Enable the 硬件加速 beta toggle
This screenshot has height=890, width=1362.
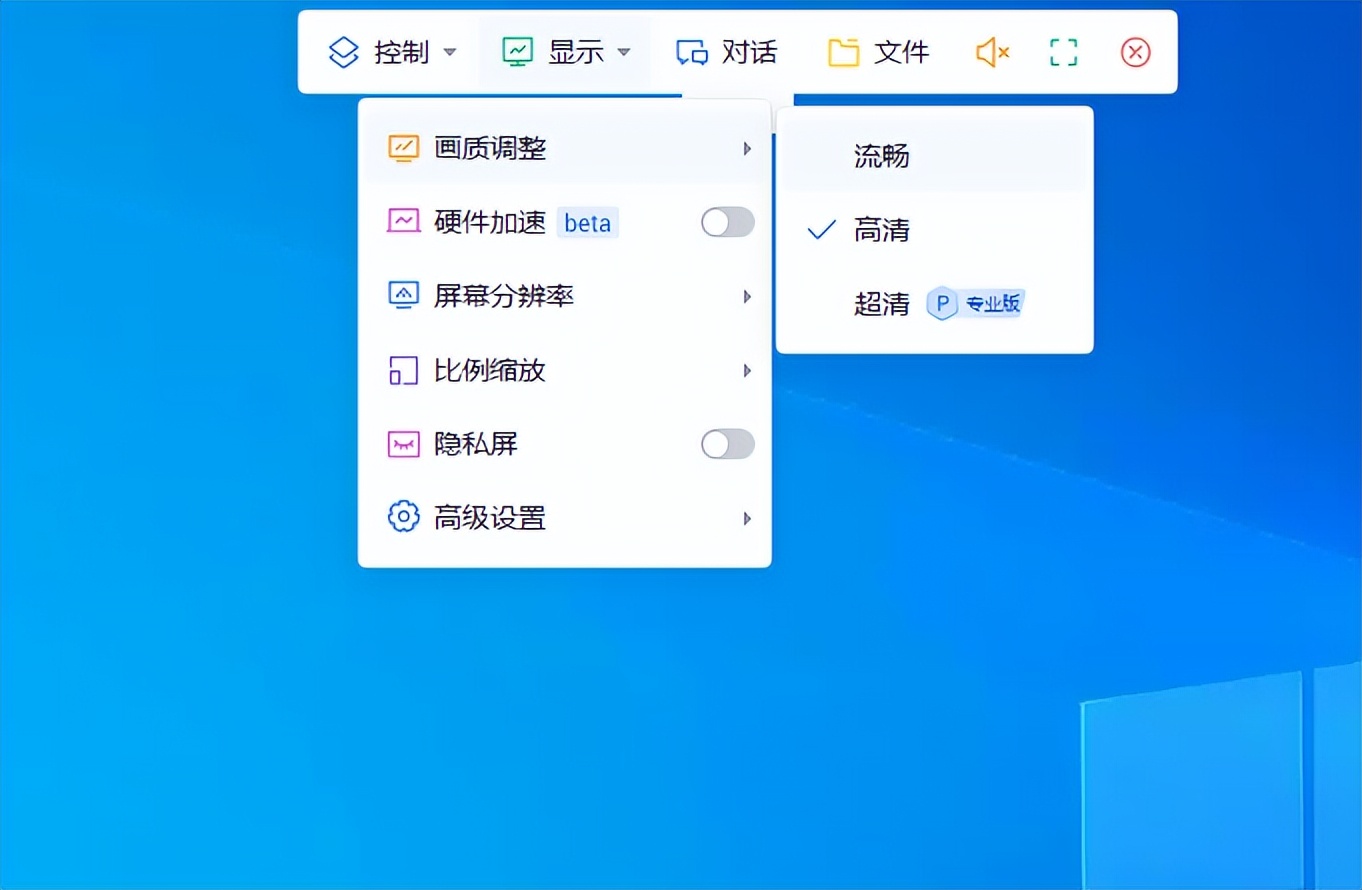click(x=727, y=222)
